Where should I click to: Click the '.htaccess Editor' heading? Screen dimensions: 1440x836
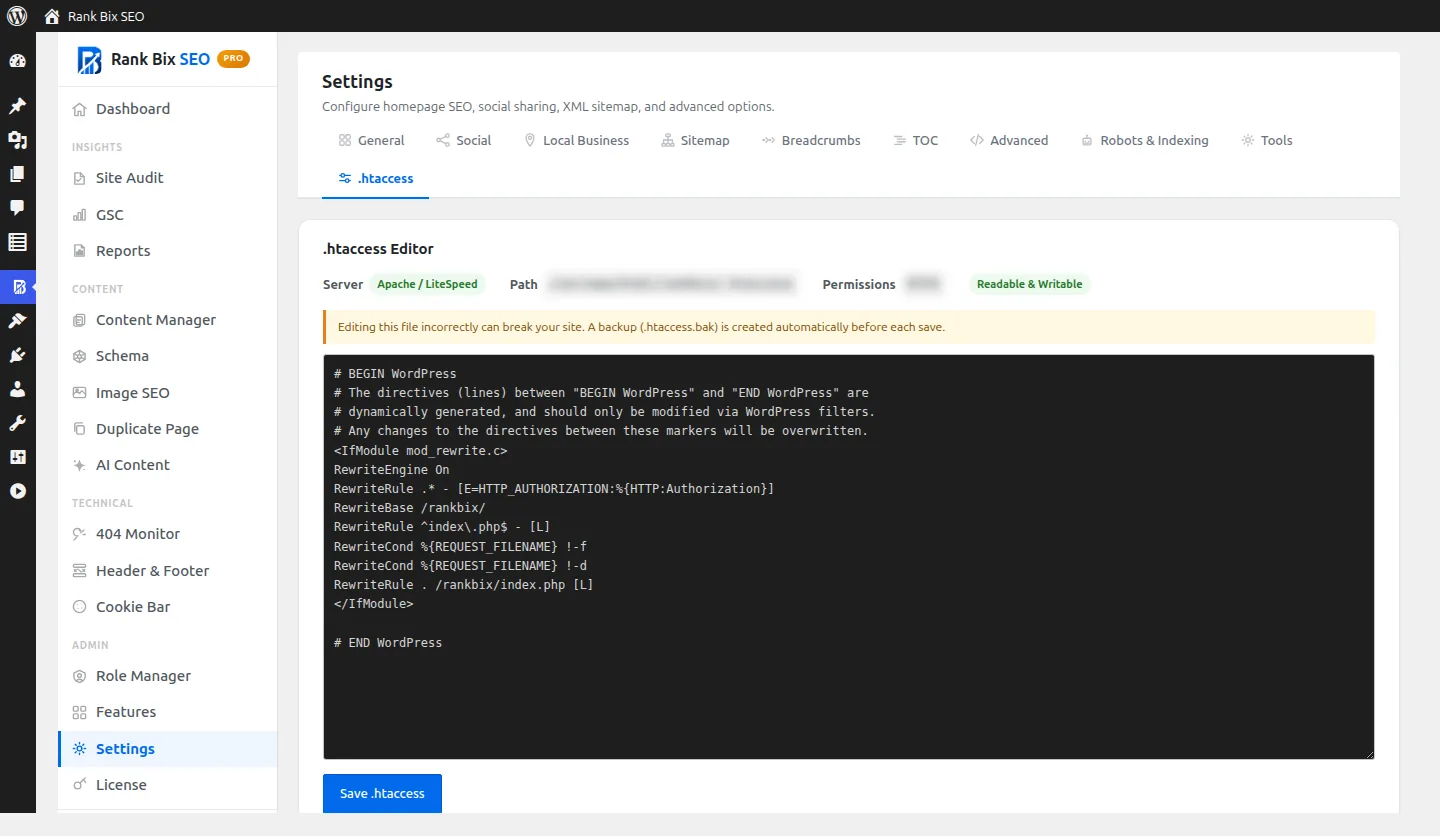[378, 249]
